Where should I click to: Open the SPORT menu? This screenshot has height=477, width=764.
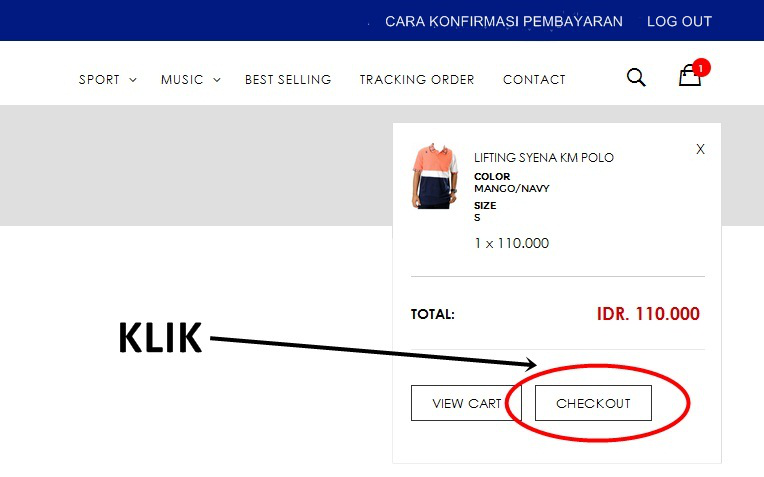click(99, 79)
